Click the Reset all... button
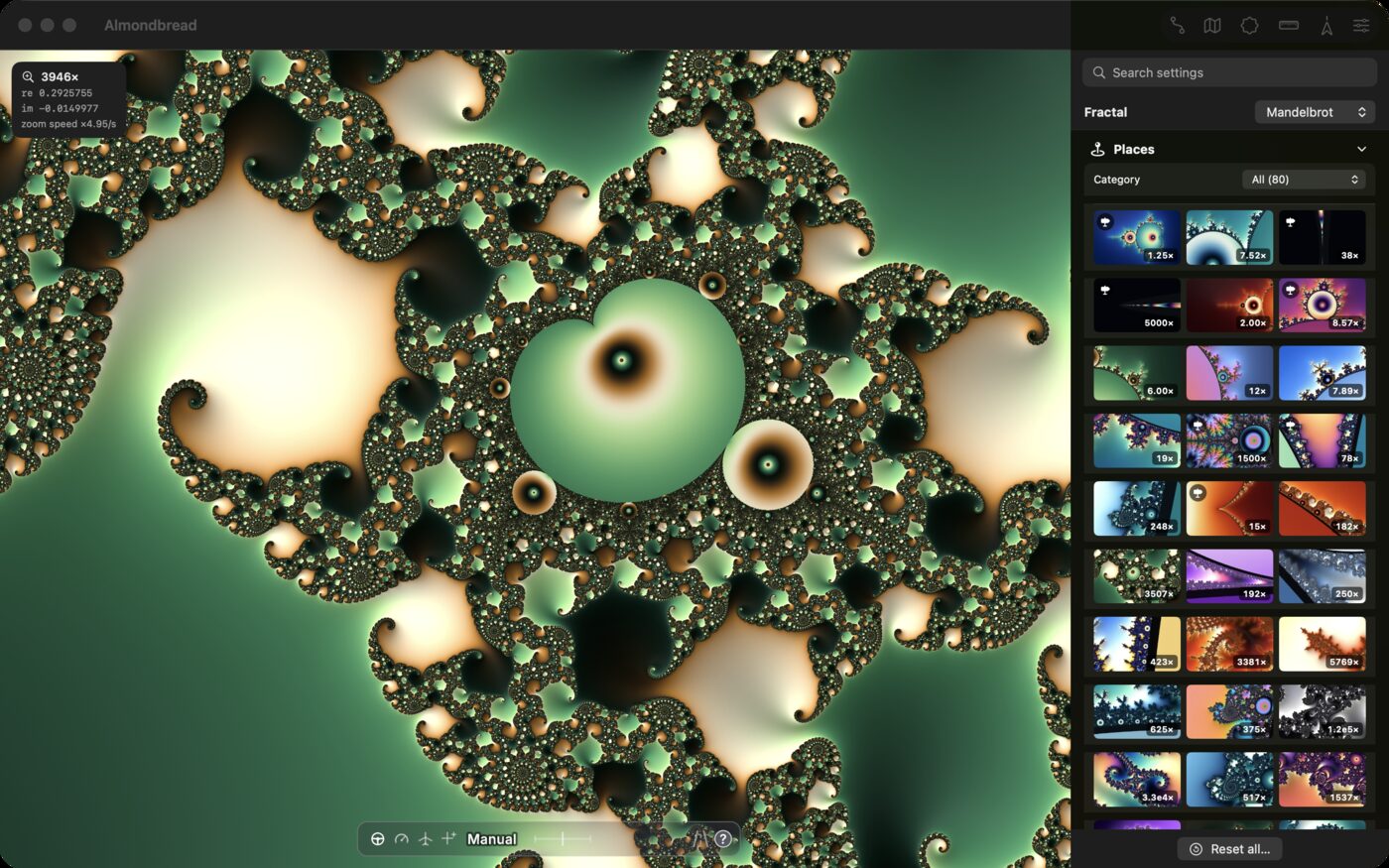Viewport: 1389px width, 868px height. click(1230, 849)
